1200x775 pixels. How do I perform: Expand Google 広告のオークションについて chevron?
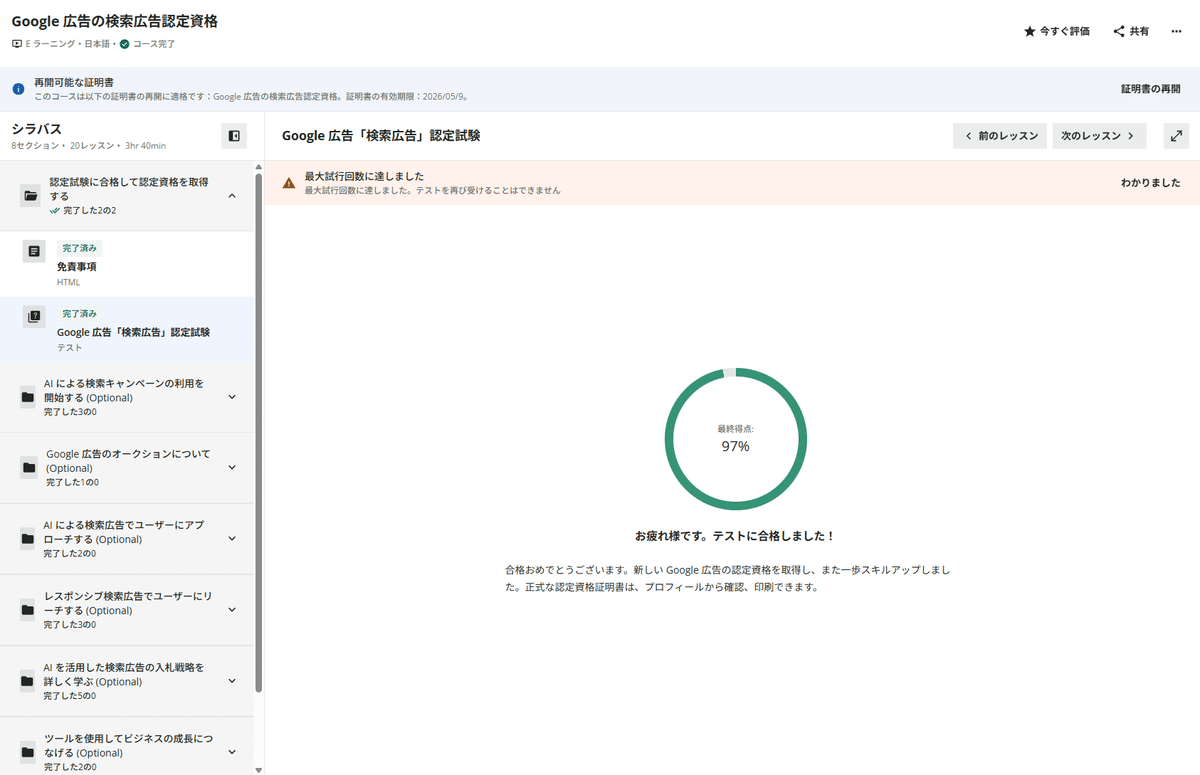click(x=232, y=467)
